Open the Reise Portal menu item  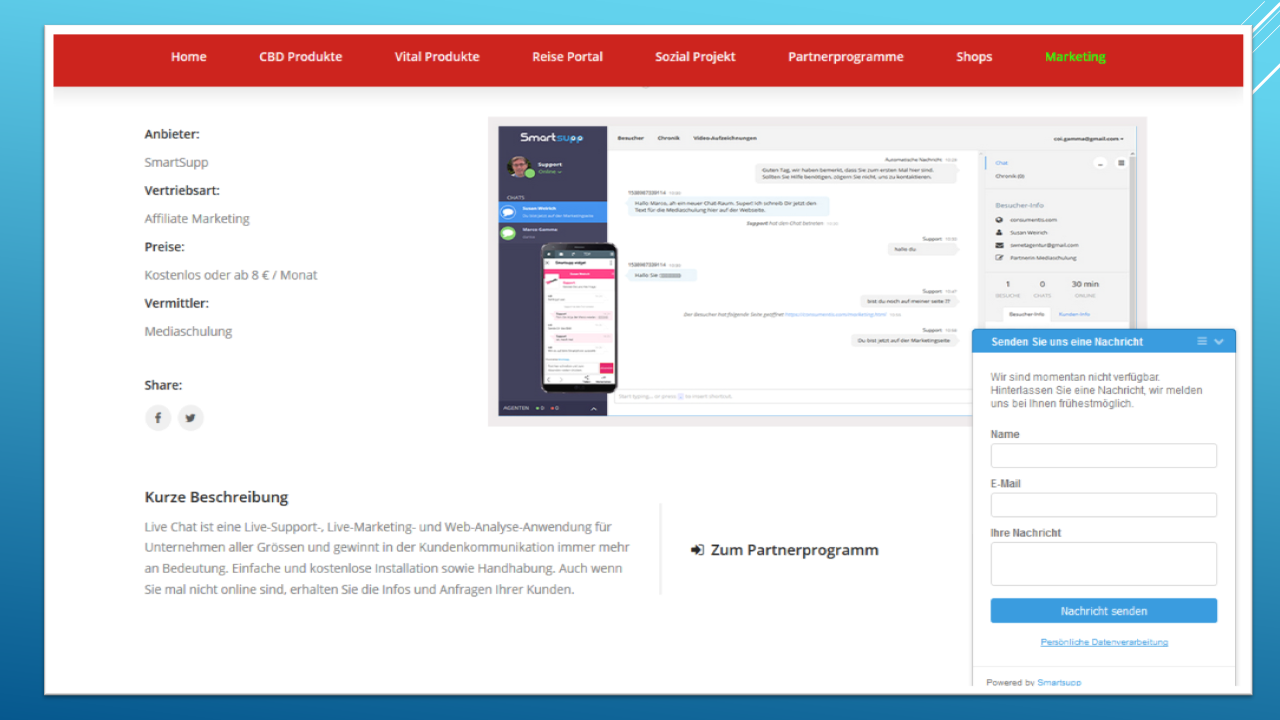point(567,57)
